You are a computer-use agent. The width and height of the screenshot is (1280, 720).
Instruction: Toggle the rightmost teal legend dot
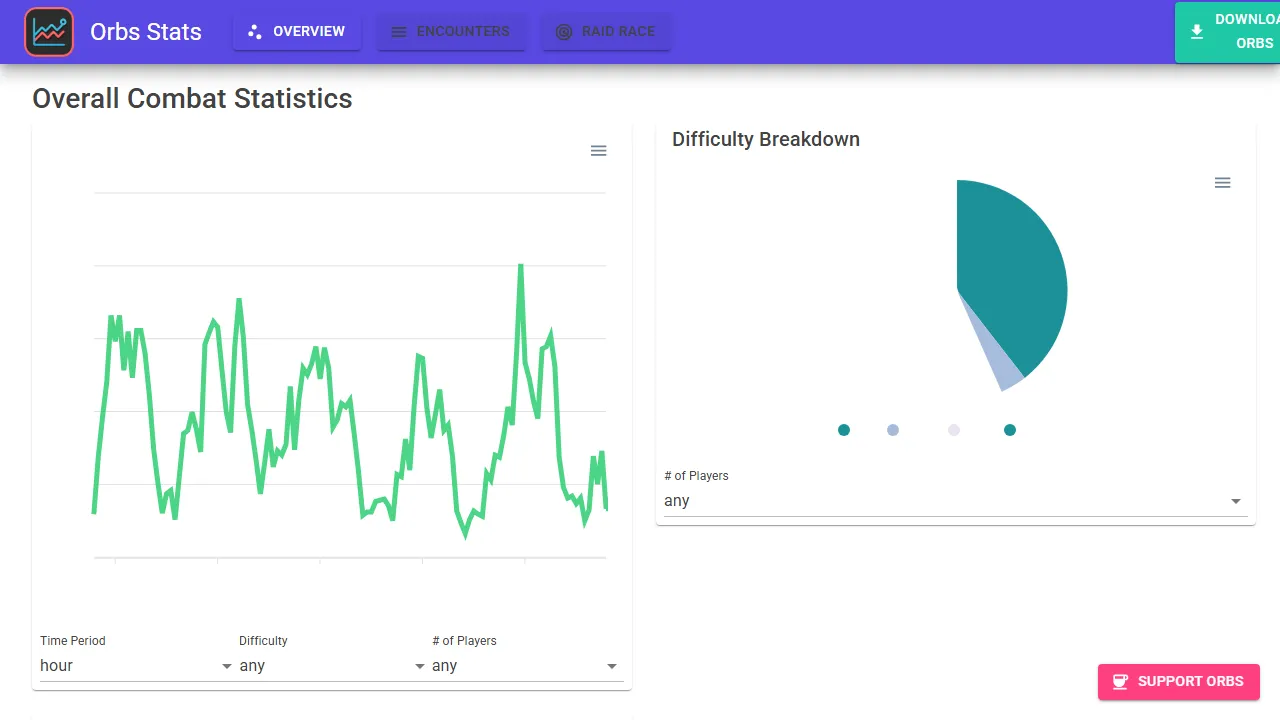(1009, 430)
